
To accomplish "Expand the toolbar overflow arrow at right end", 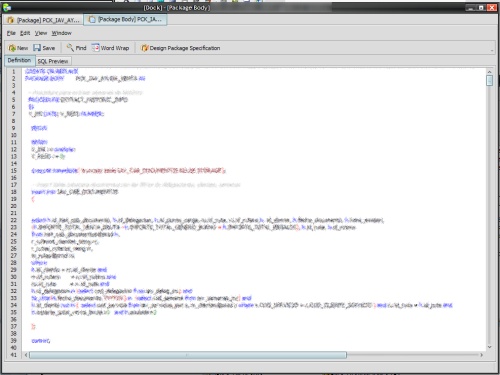I will (492, 51).
